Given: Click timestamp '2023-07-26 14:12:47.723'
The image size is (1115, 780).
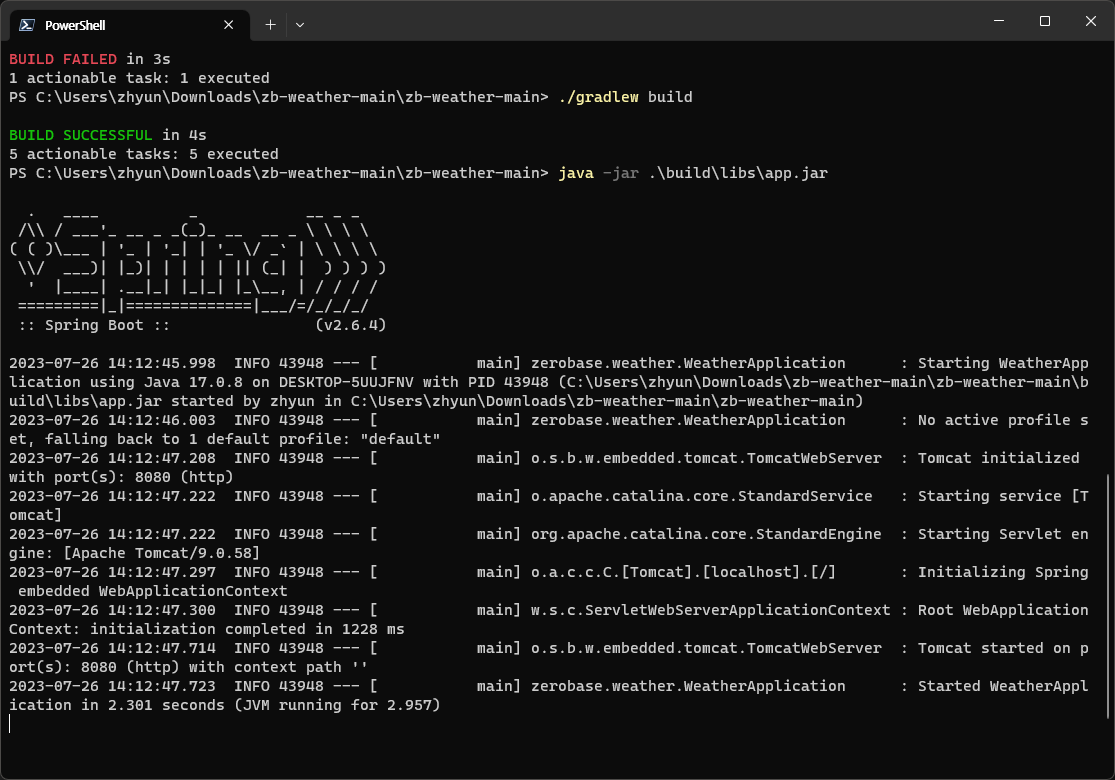Looking at the screenshot, I should [x=112, y=686].
